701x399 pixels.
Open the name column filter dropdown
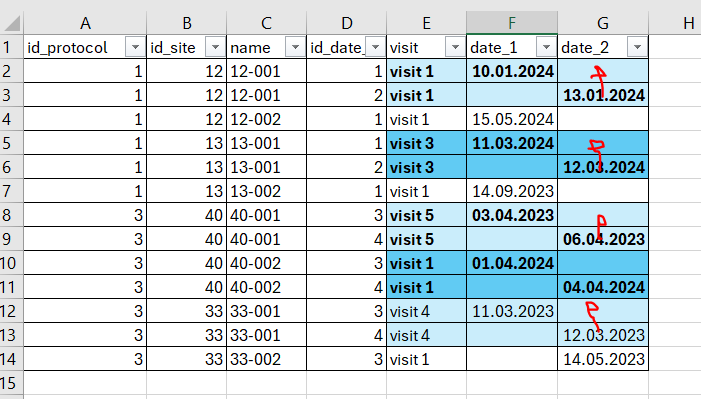point(295,47)
